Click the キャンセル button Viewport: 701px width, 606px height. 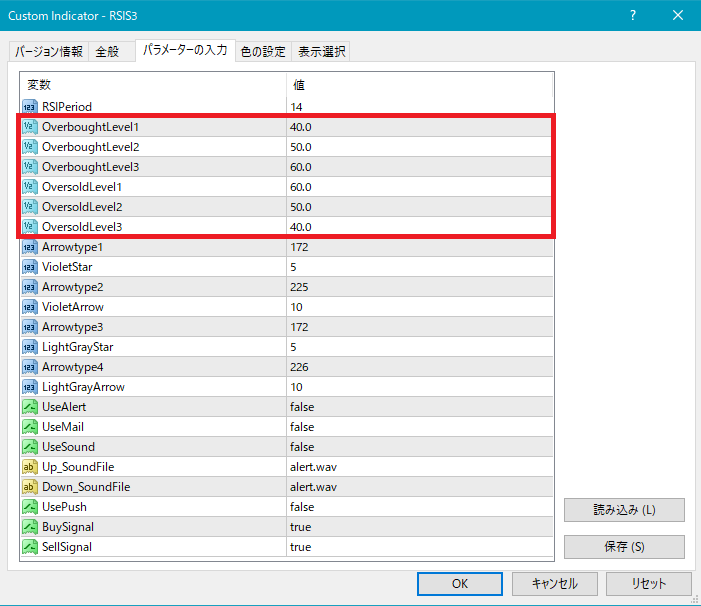pos(554,584)
